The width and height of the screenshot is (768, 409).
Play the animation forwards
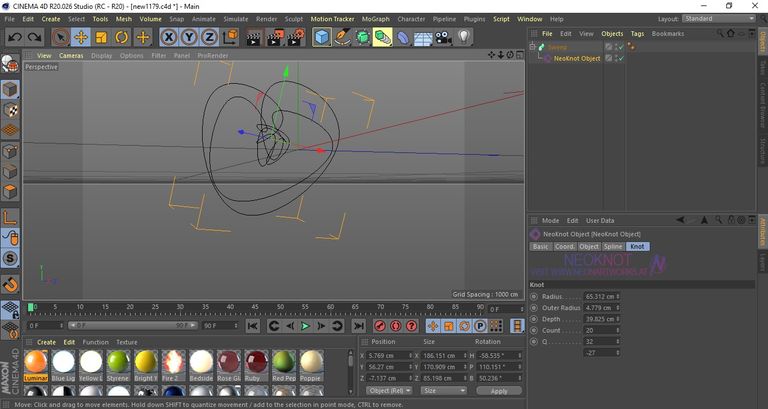[305, 326]
